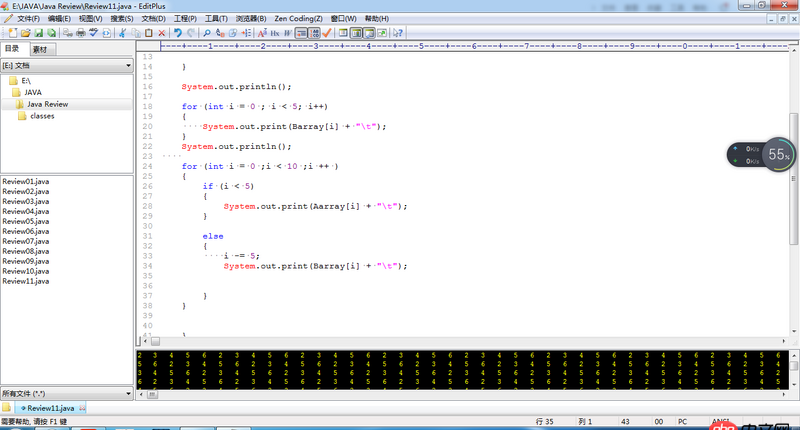This screenshot has height=430, width=800.
Task: Click the Cut scissors icon
Action: (122, 33)
